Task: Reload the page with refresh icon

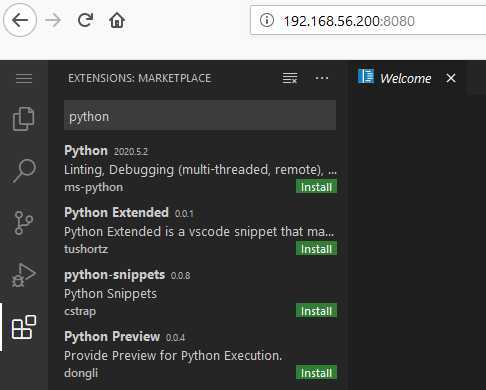Action: point(85,20)
